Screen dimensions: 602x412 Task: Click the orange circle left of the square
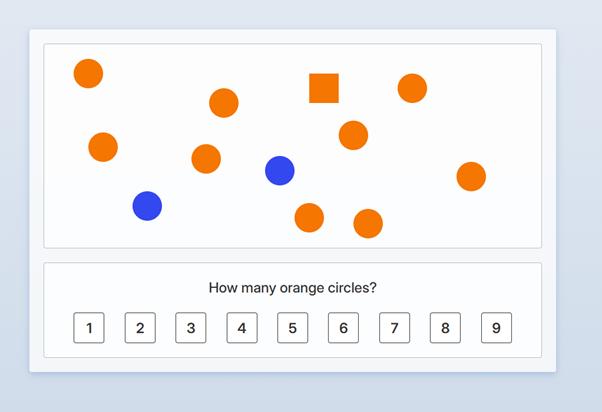pos(224,103)
